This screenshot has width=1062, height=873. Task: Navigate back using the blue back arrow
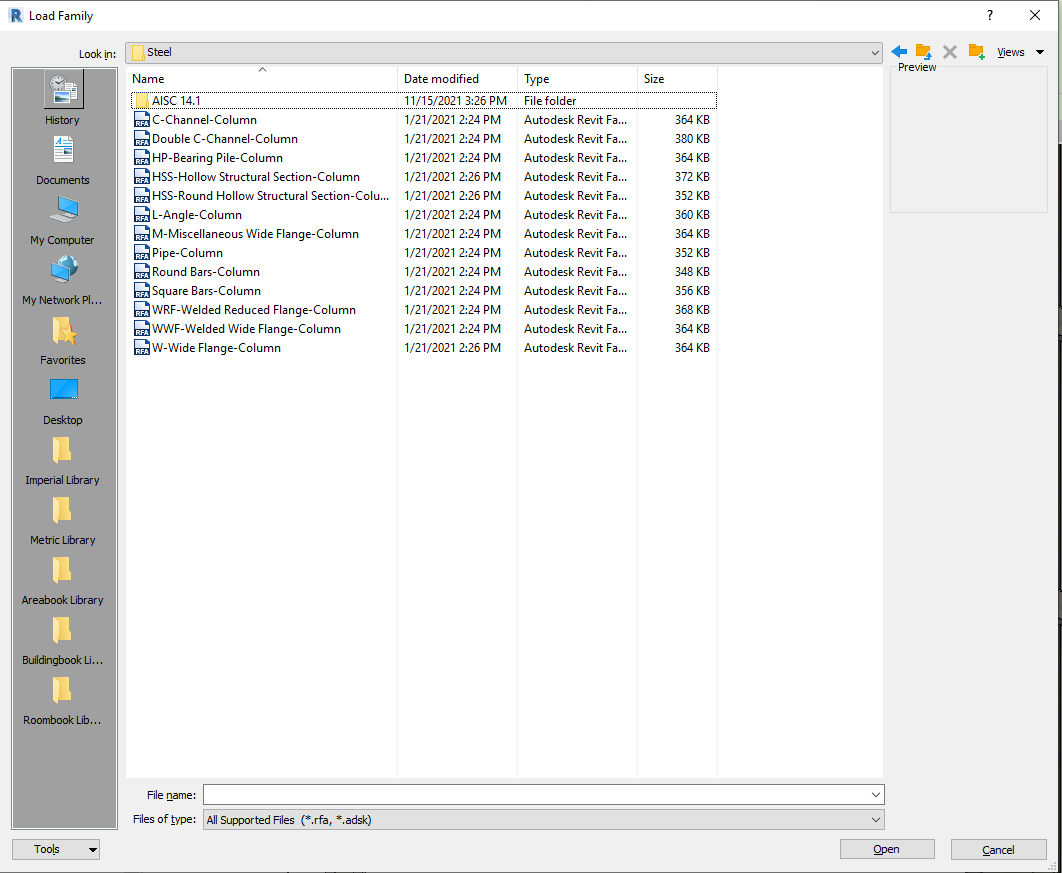[x=897, y=51]
